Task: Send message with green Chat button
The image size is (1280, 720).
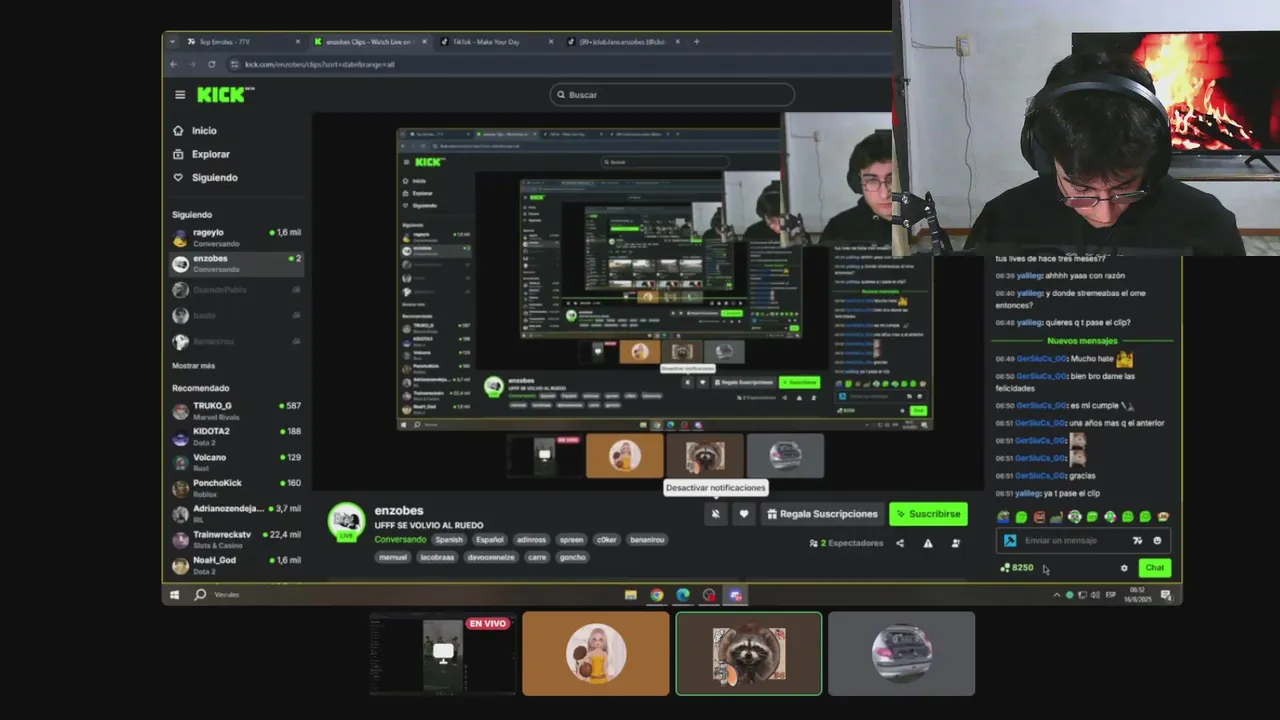Action: coord(1155,568)
